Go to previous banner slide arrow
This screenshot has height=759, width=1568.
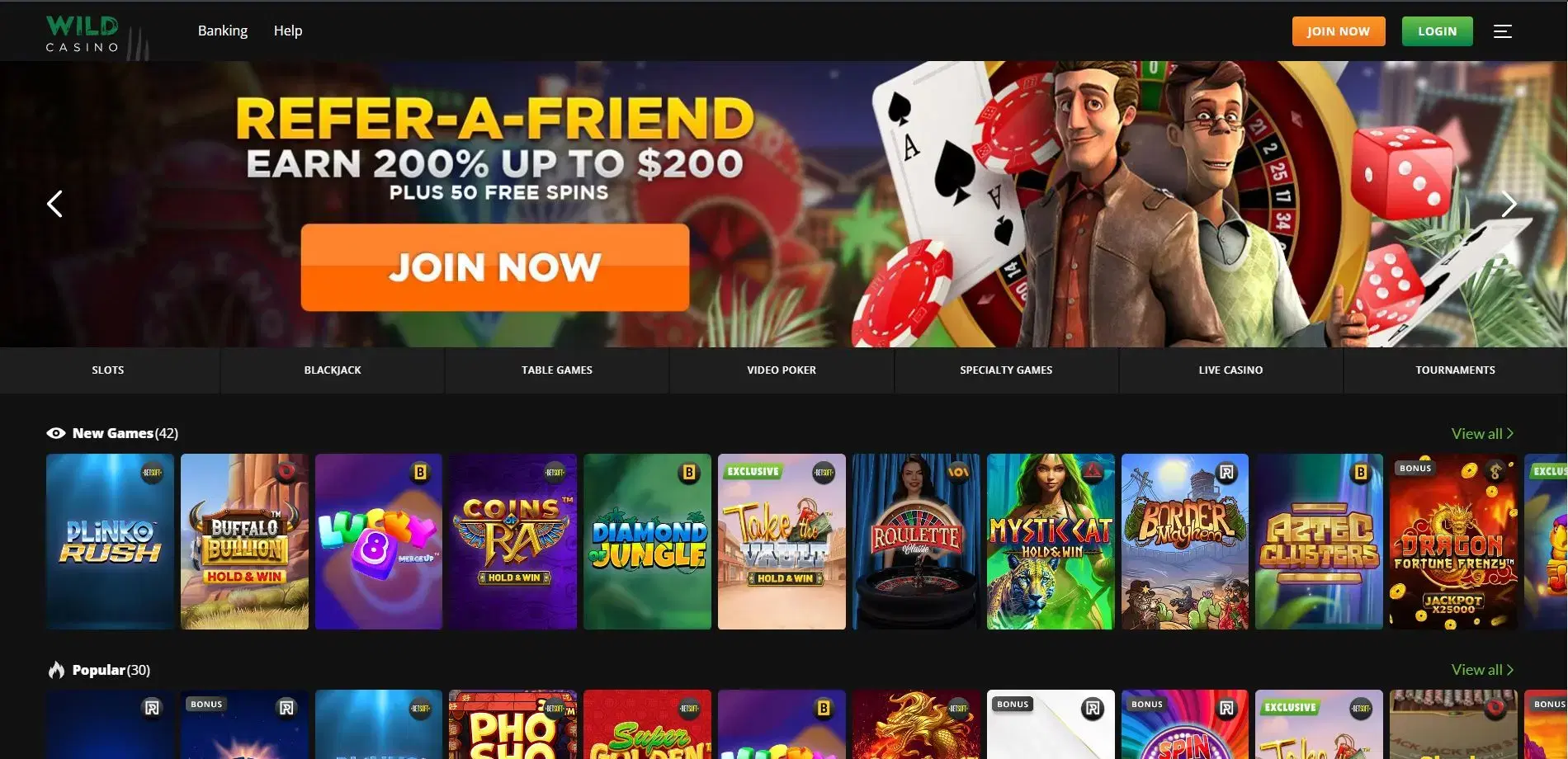click(x=54, y=204)
